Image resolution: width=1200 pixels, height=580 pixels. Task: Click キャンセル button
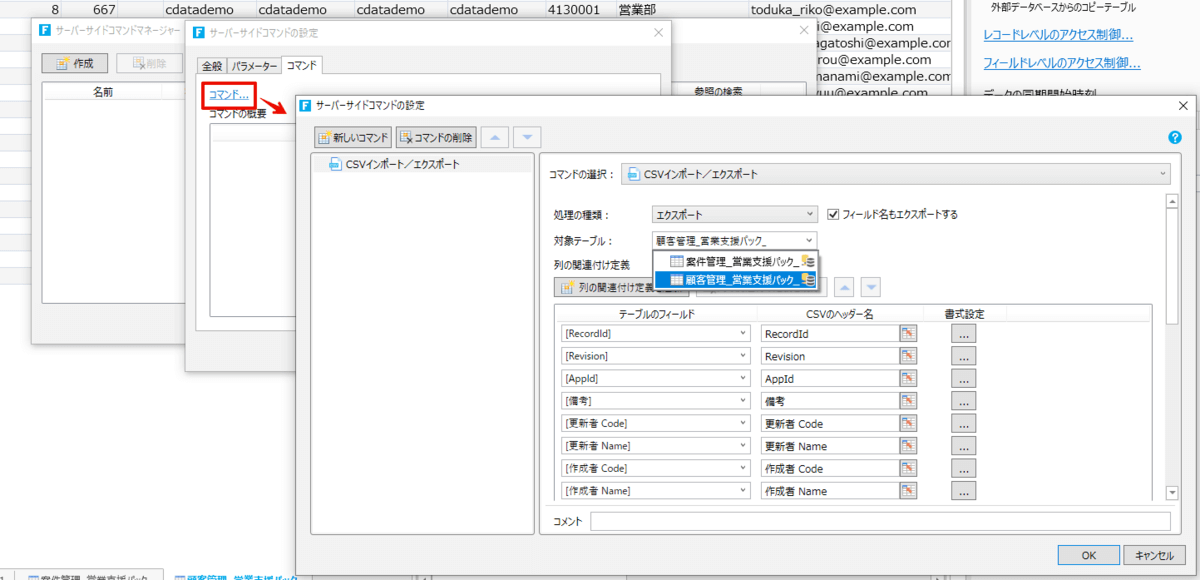pos(1154,555)
